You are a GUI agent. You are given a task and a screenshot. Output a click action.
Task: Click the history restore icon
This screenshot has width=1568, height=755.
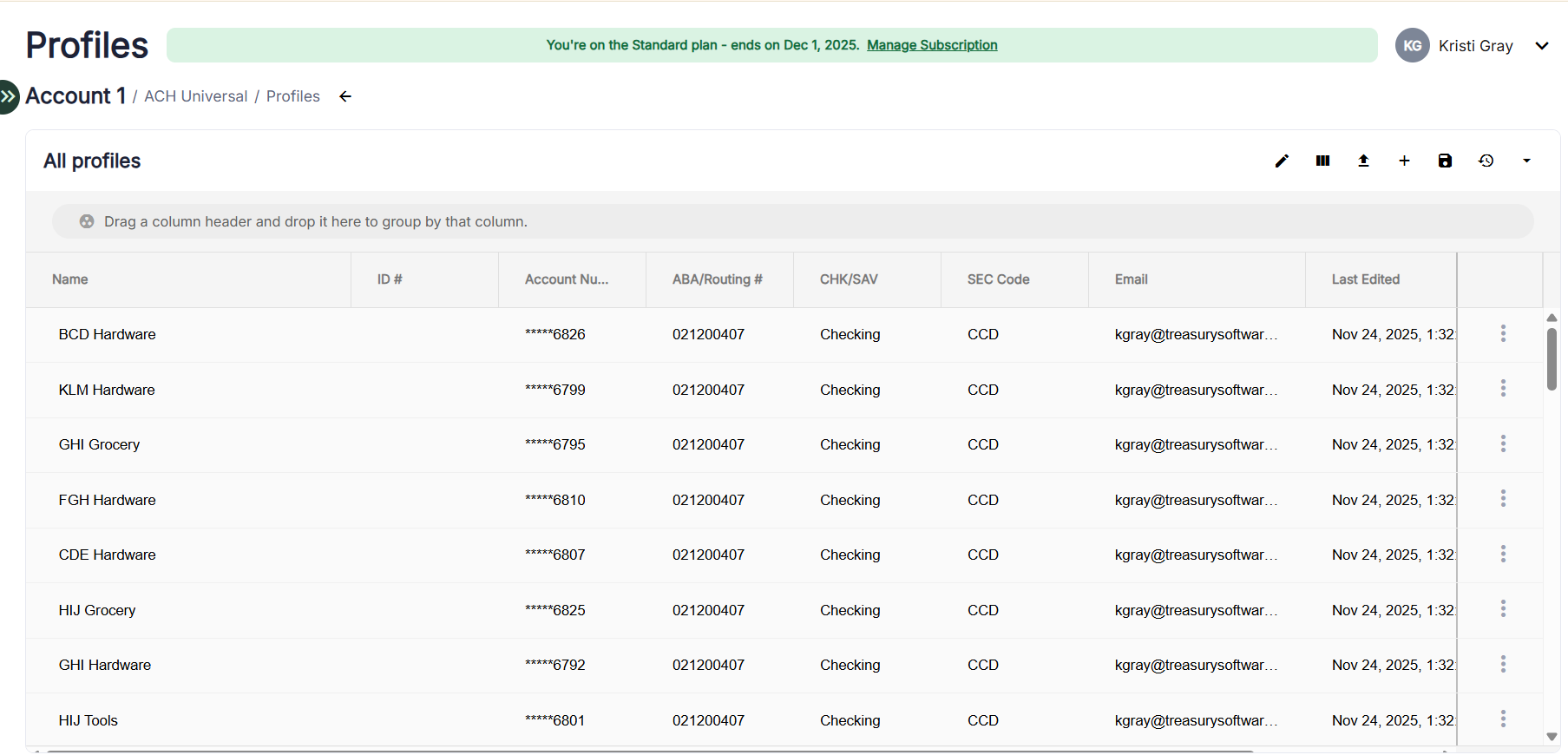1486,161
